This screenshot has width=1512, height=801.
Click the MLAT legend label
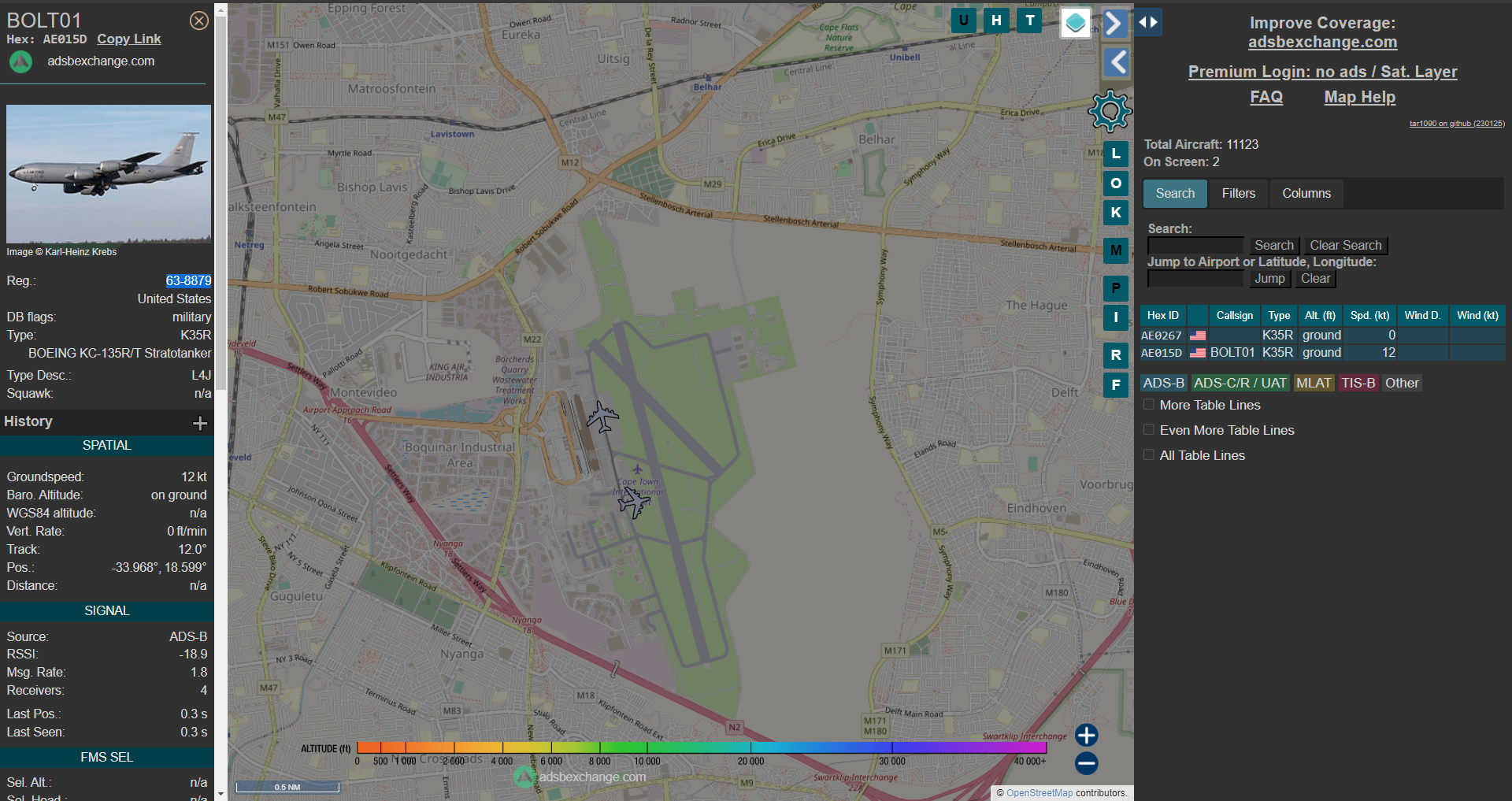(1314, 384)
